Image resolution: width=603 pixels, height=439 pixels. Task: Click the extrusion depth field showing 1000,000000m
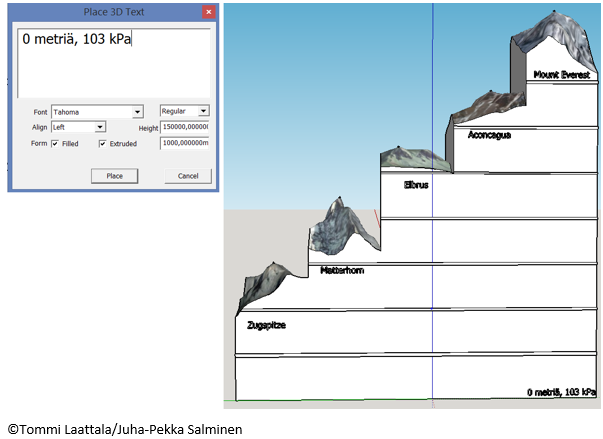186,144
